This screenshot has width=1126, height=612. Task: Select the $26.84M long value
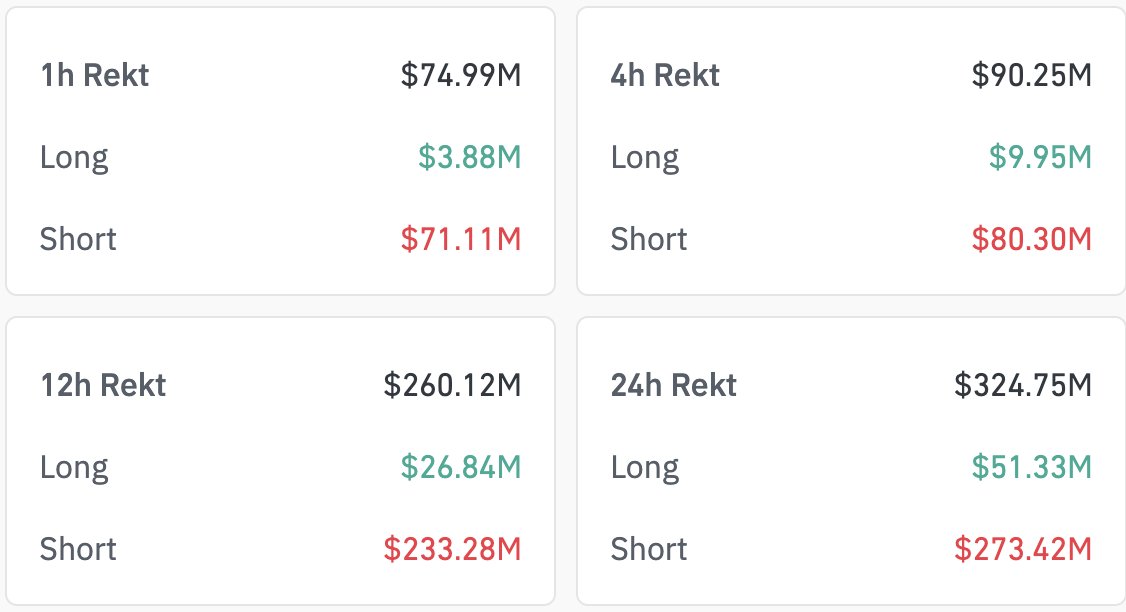(x=461, y=467)
